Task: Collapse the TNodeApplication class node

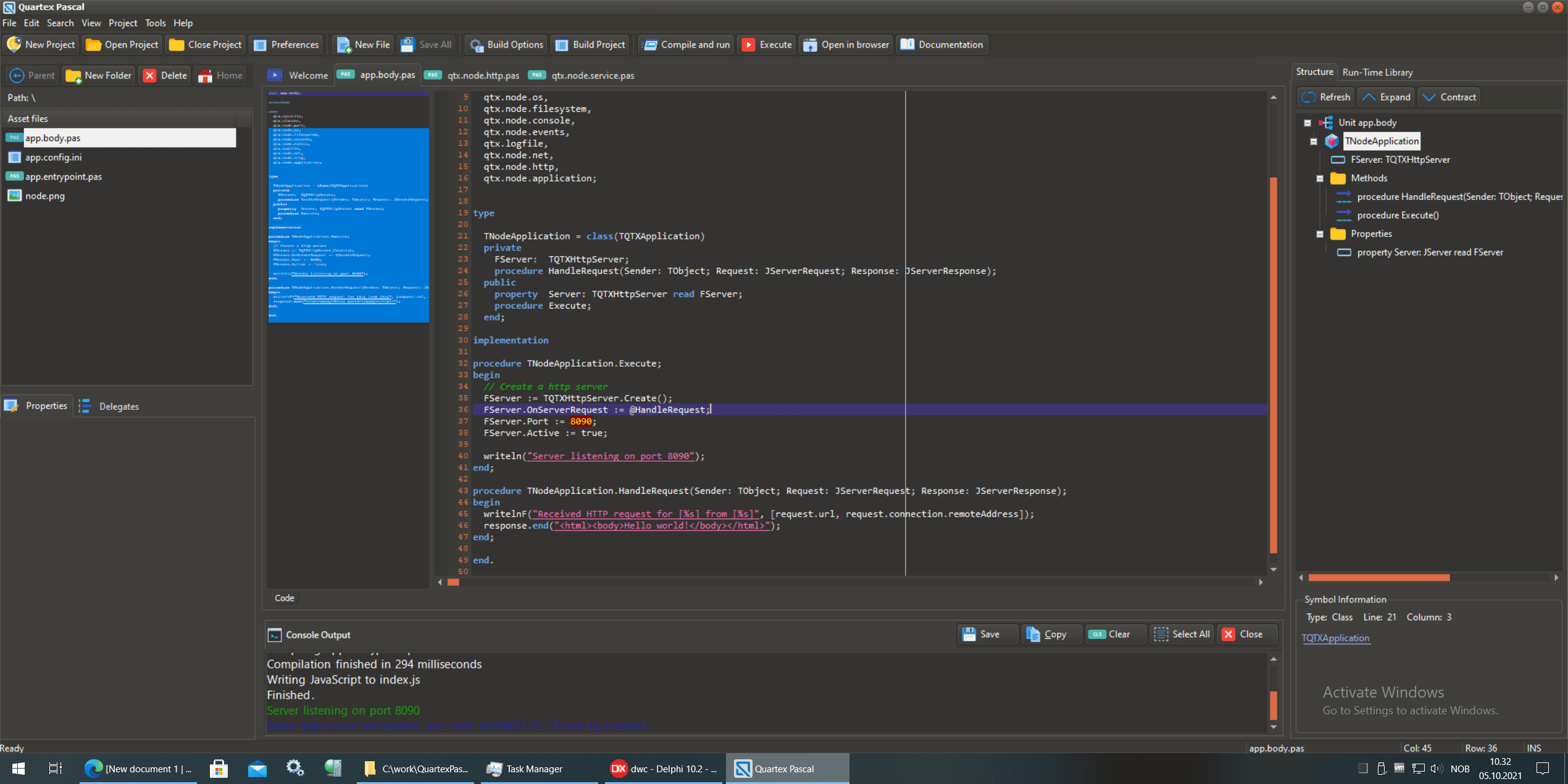Action: click(x=1313, y=141)
